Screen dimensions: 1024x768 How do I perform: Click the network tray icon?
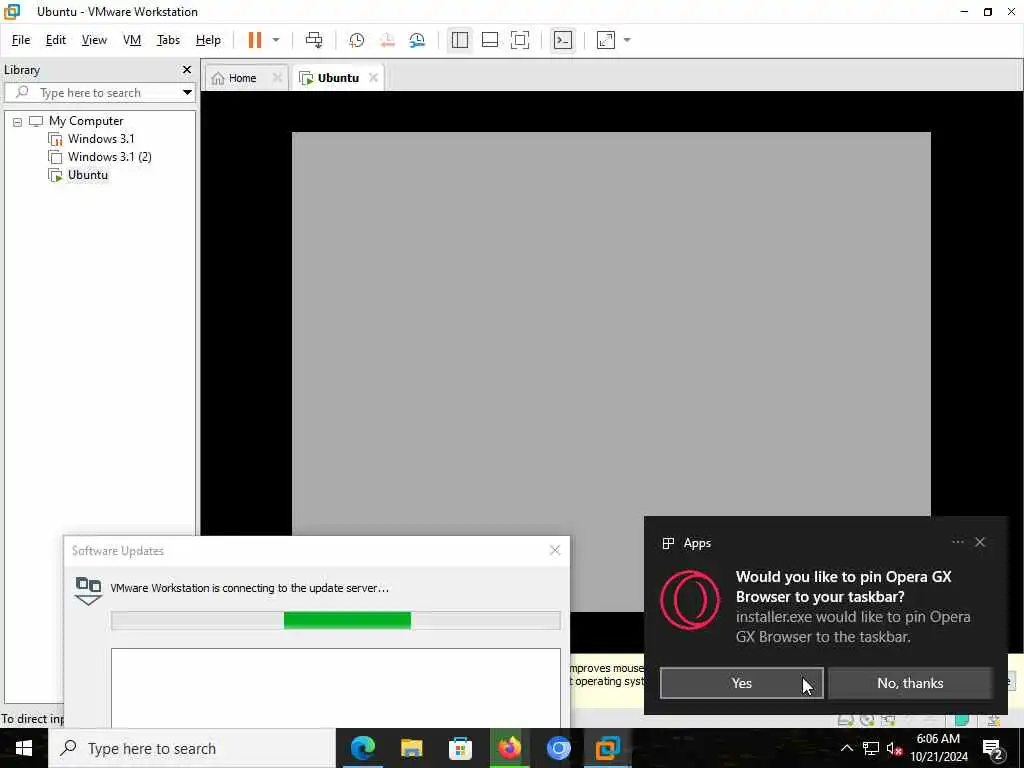tap(871, 748)
